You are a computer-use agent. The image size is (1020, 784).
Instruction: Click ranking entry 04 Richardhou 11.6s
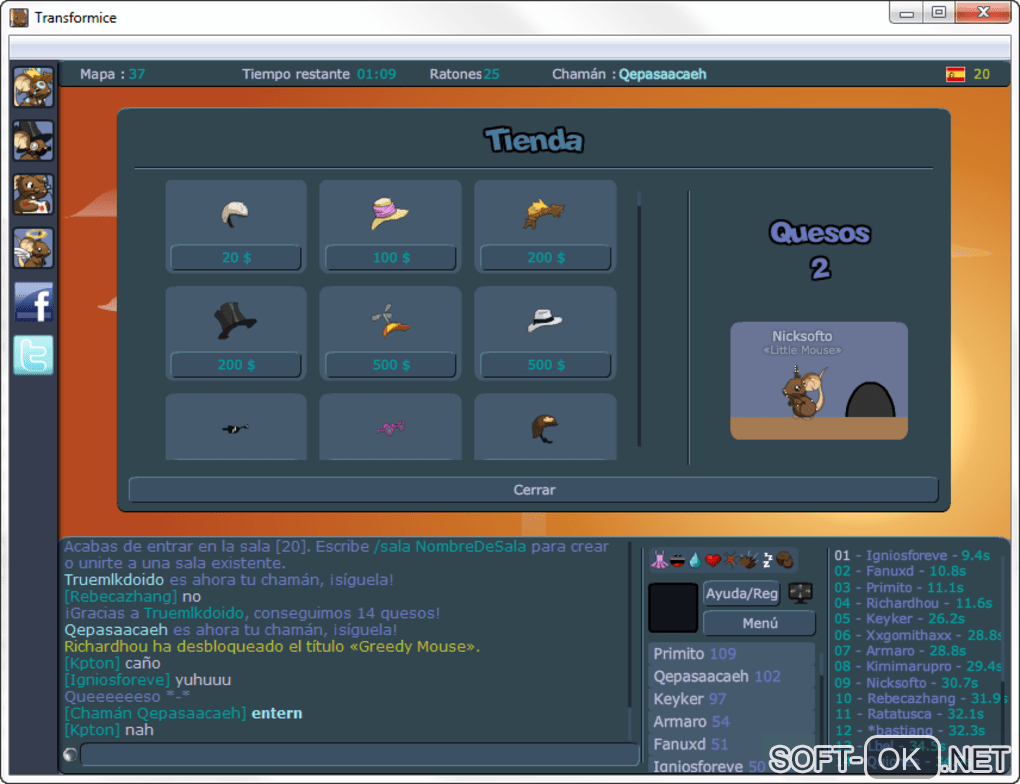click(x=913, y=603)
